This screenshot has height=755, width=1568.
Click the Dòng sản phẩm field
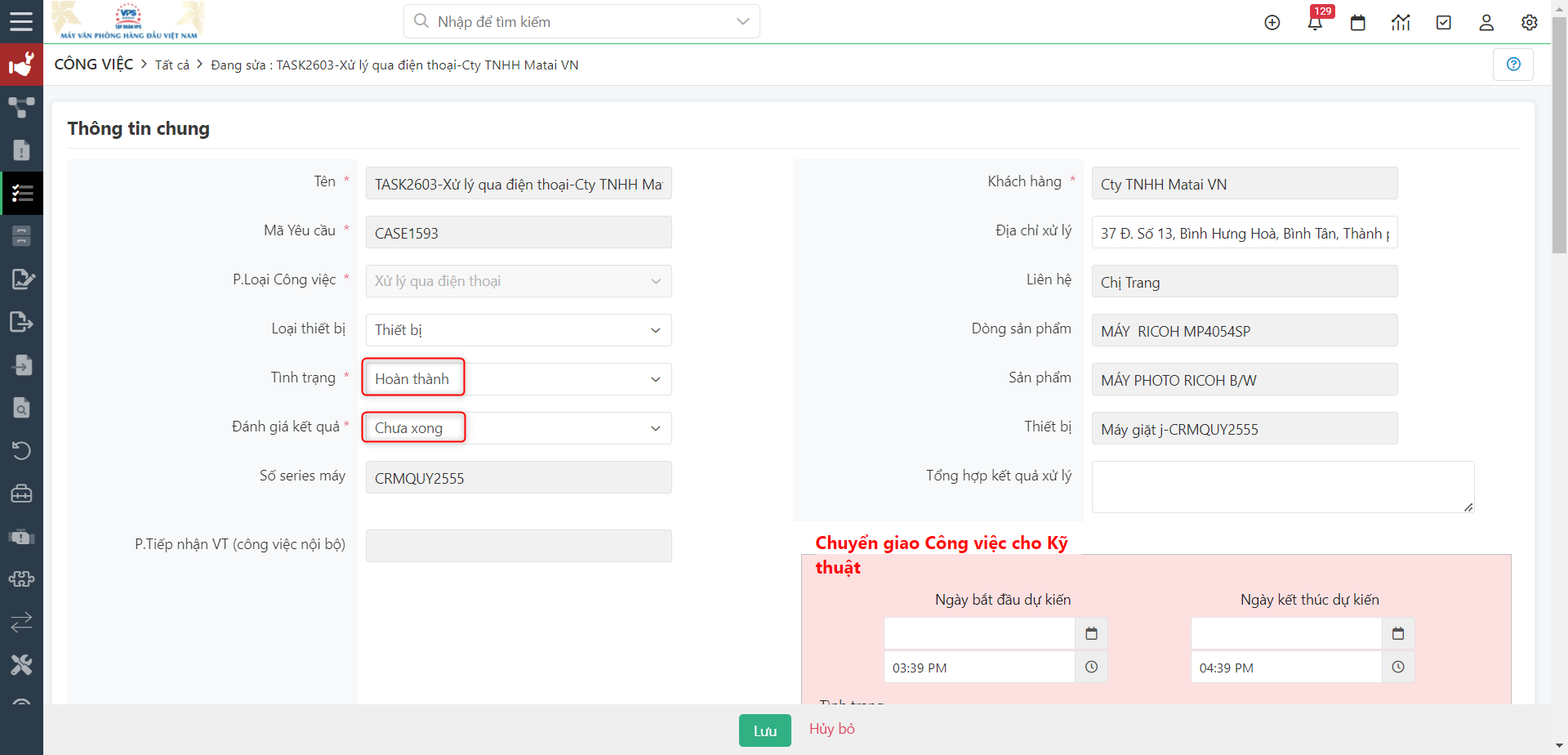(1245, 331)
